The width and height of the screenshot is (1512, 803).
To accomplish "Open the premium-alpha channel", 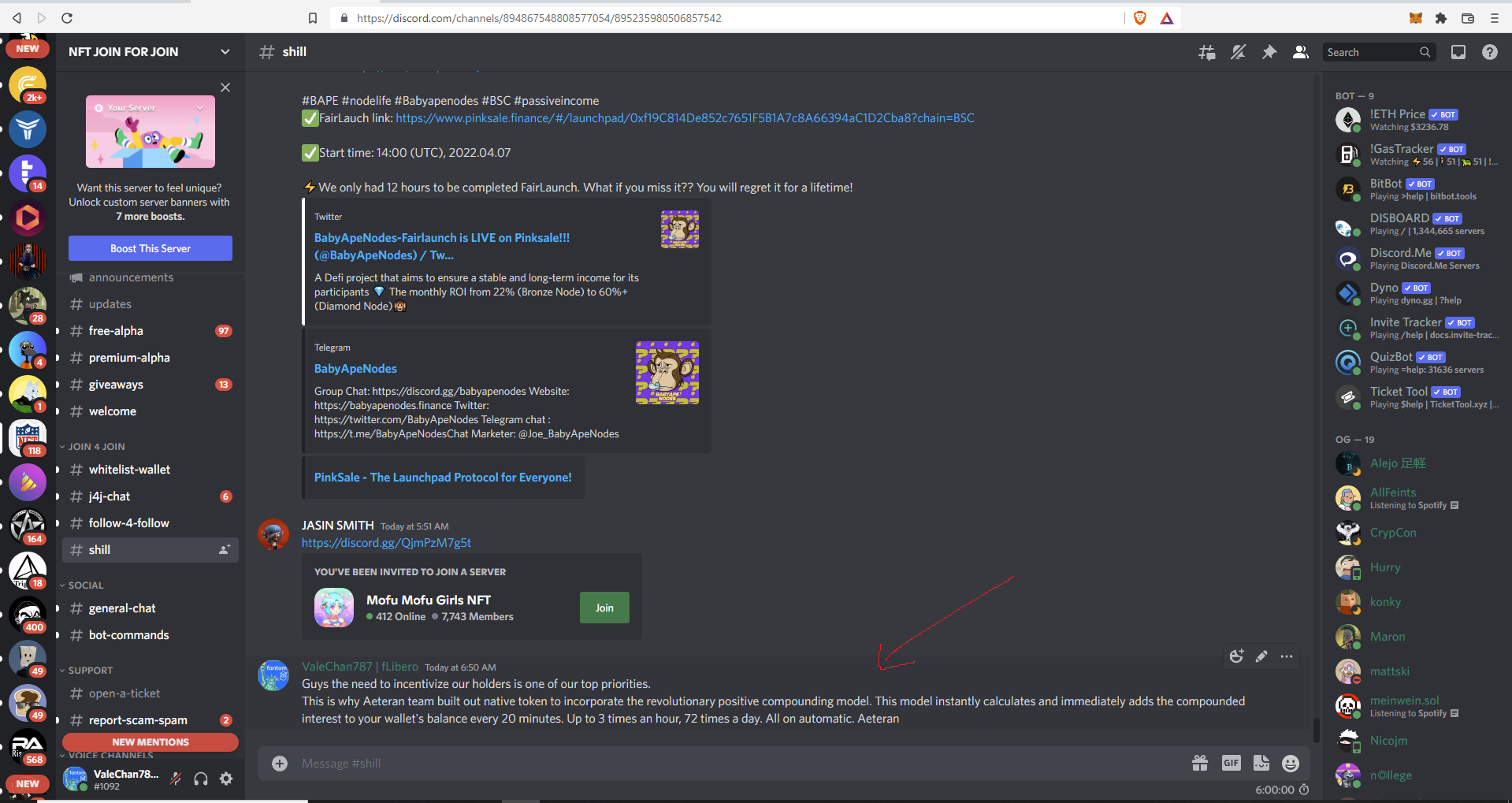I will [150, 358].
